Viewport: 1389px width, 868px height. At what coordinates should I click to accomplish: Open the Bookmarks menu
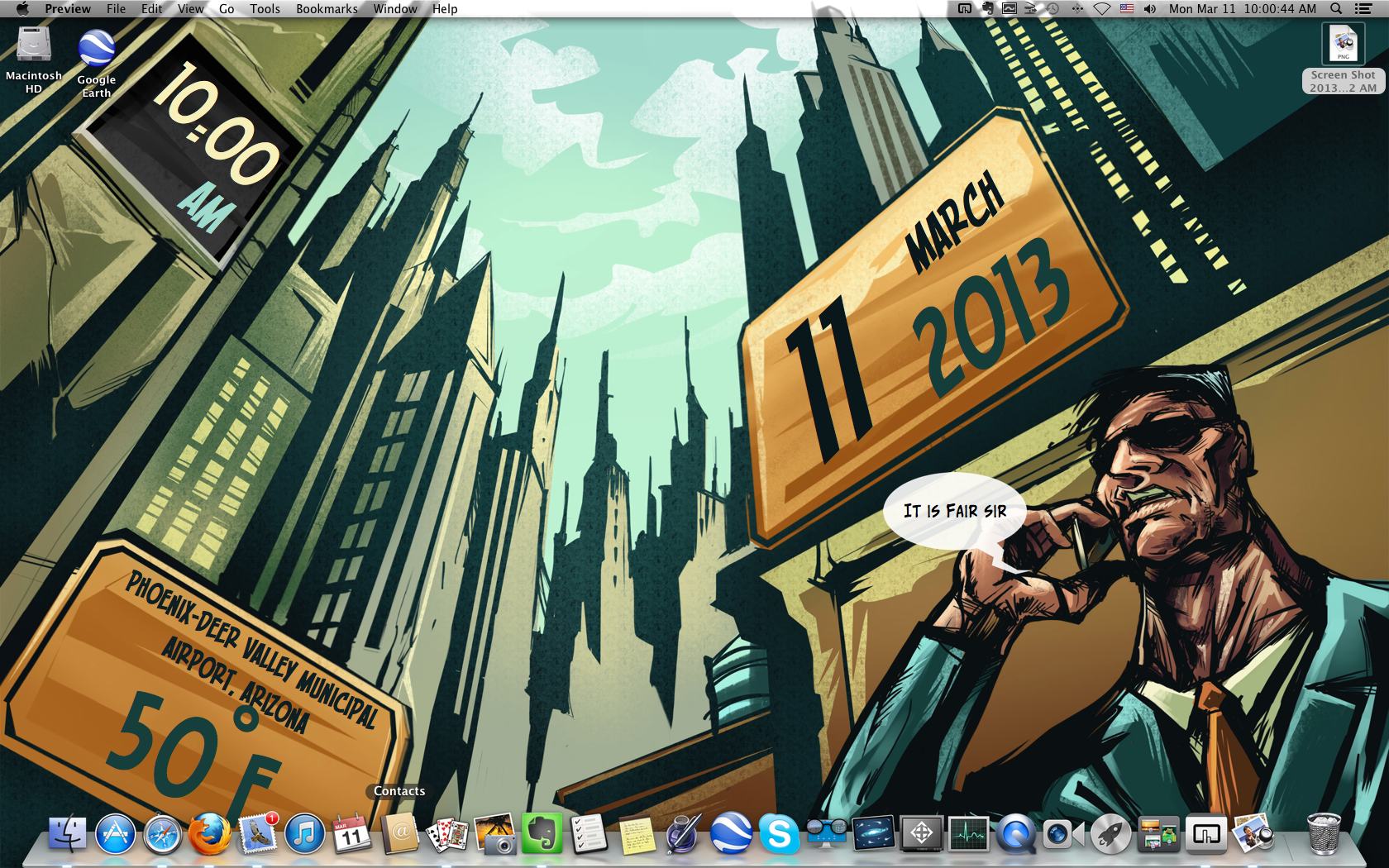point(327,8)
